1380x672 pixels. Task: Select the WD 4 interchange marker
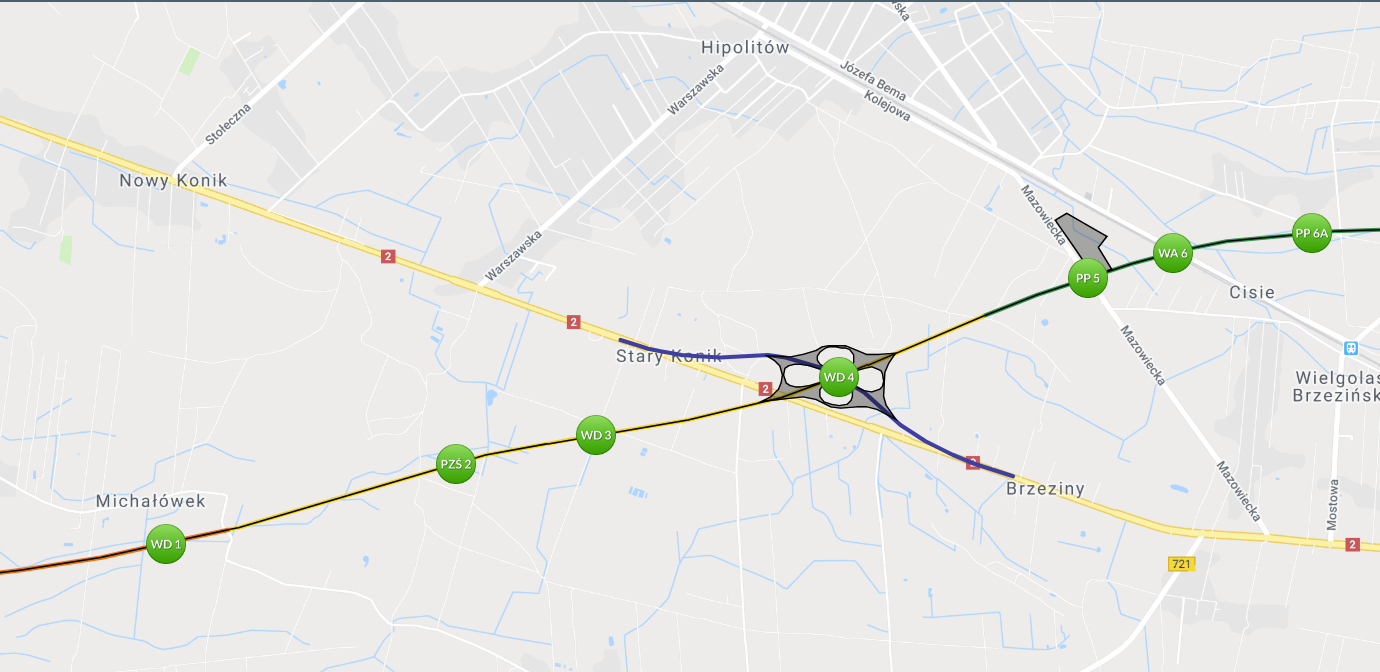838,378
